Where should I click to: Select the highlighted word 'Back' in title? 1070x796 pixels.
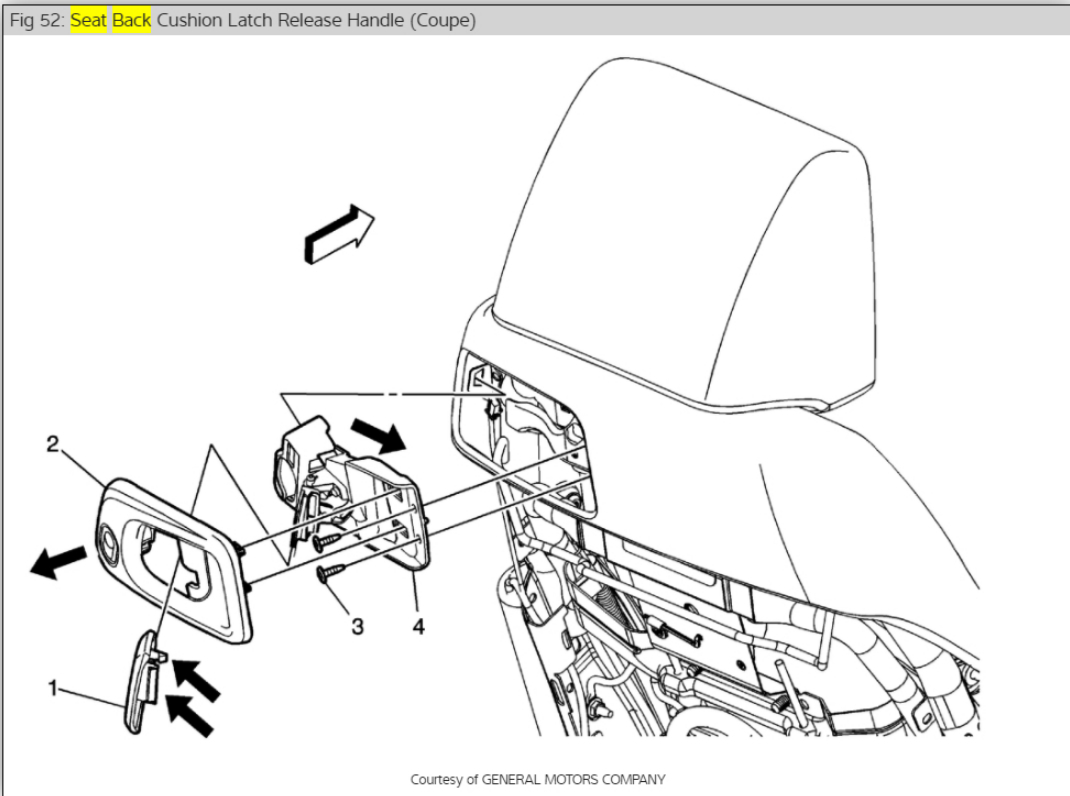132,20
